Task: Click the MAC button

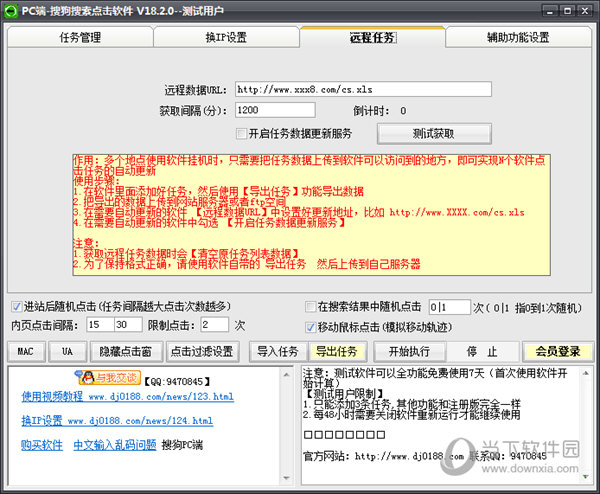Action: (x=26, y=352)
